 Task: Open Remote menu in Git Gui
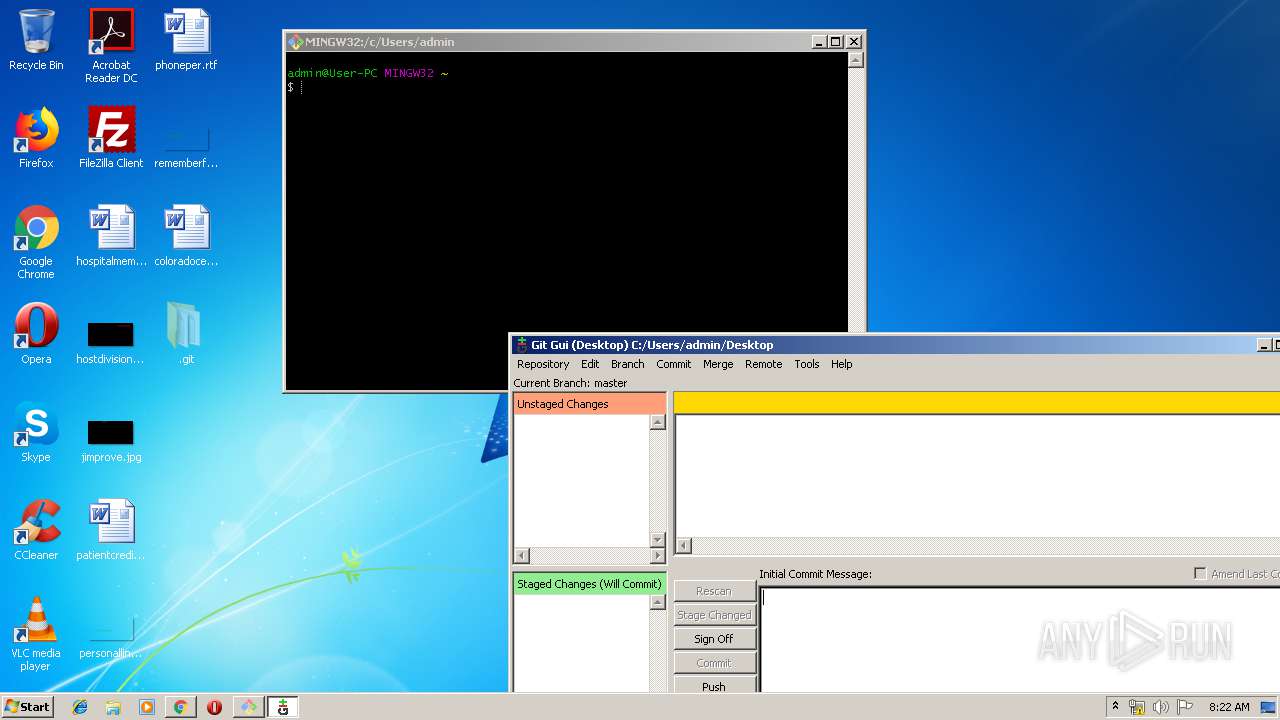(763, 364)
